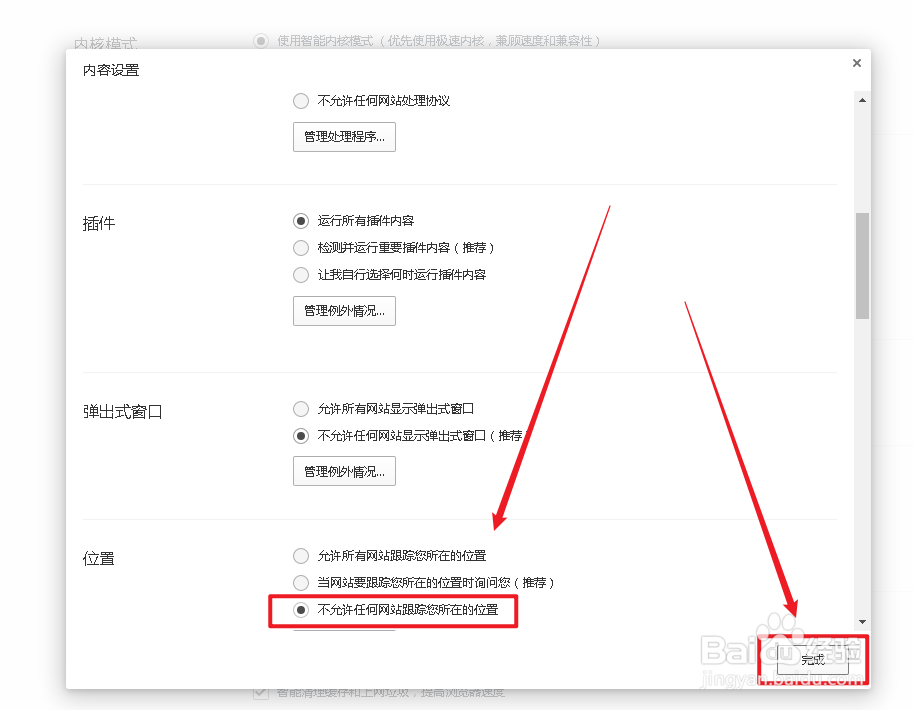This screenshot has width=913, height=710.
Task: Select 不允许任何网站处理协议 option
Action: click(301, 100)
